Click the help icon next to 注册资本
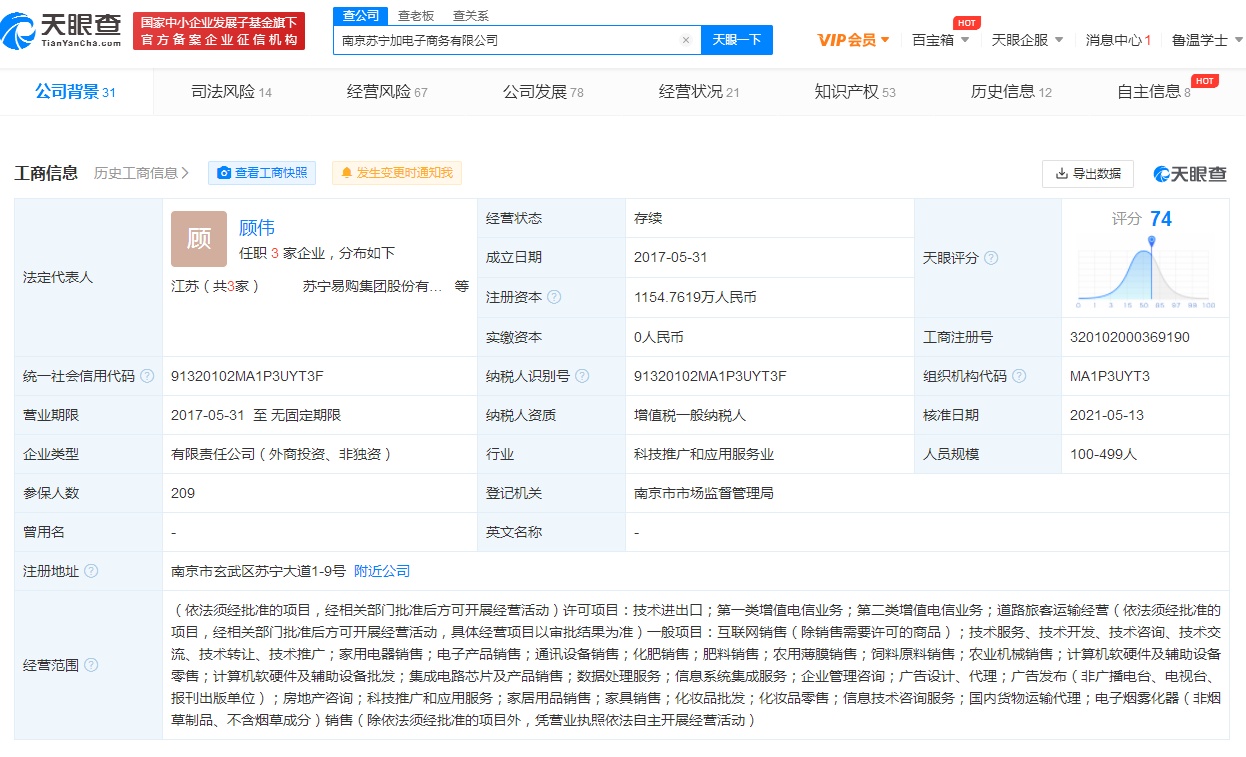 [554, 297]
